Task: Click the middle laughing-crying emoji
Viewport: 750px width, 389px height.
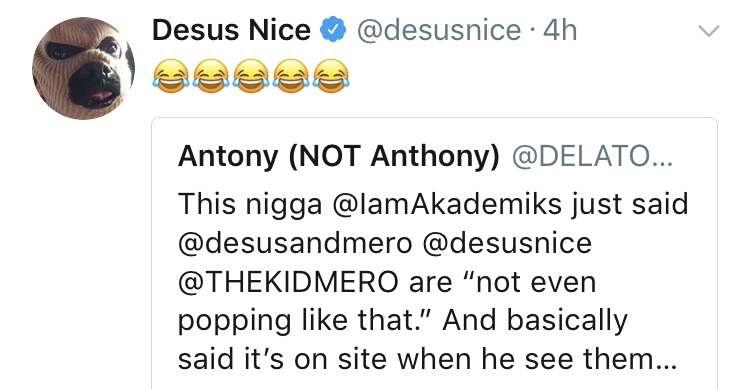Action: tap(251, 76)
